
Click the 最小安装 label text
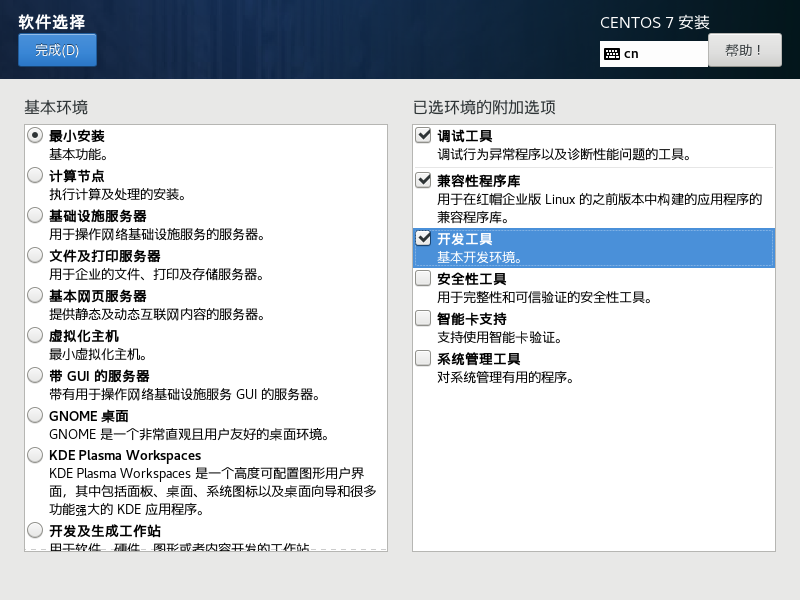click(x=77, y=136)
